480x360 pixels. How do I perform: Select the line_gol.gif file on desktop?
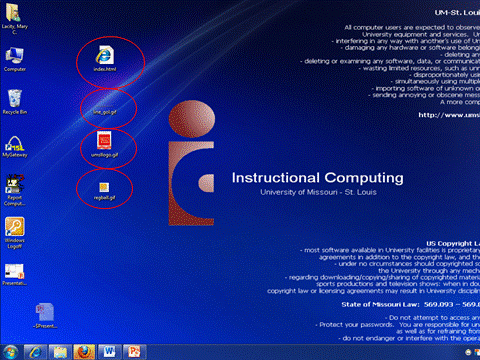point(105,109)
